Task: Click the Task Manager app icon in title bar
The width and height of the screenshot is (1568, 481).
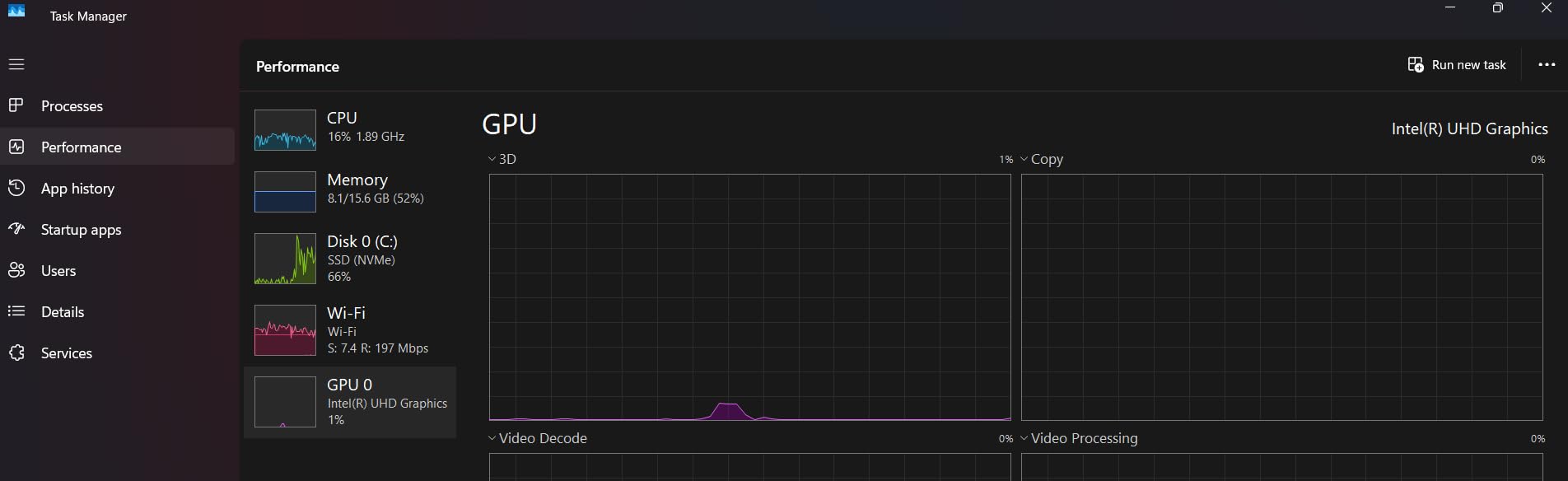Action: (x=16, y=11)
